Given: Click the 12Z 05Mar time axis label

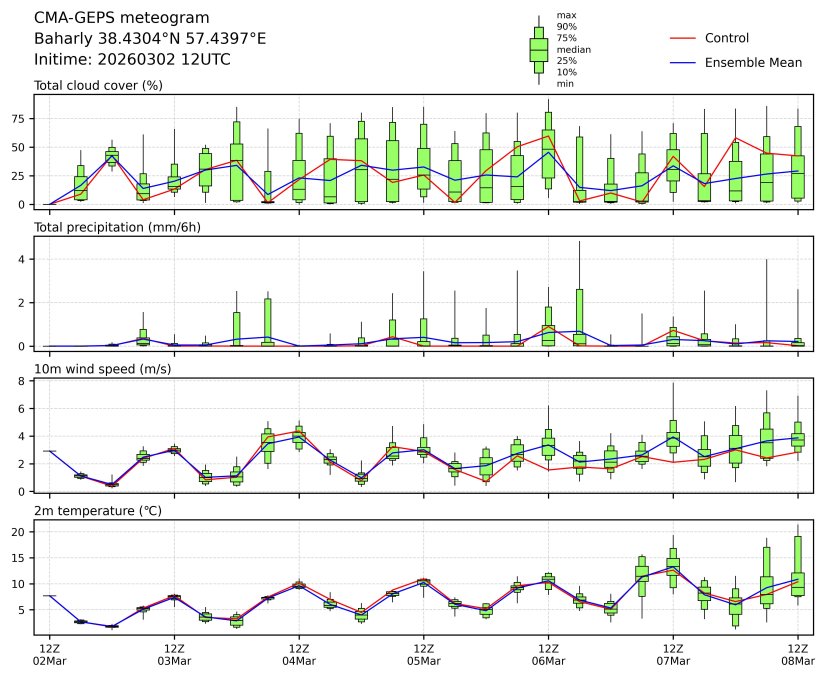Looking at the screenshot, I should (423, 655).
